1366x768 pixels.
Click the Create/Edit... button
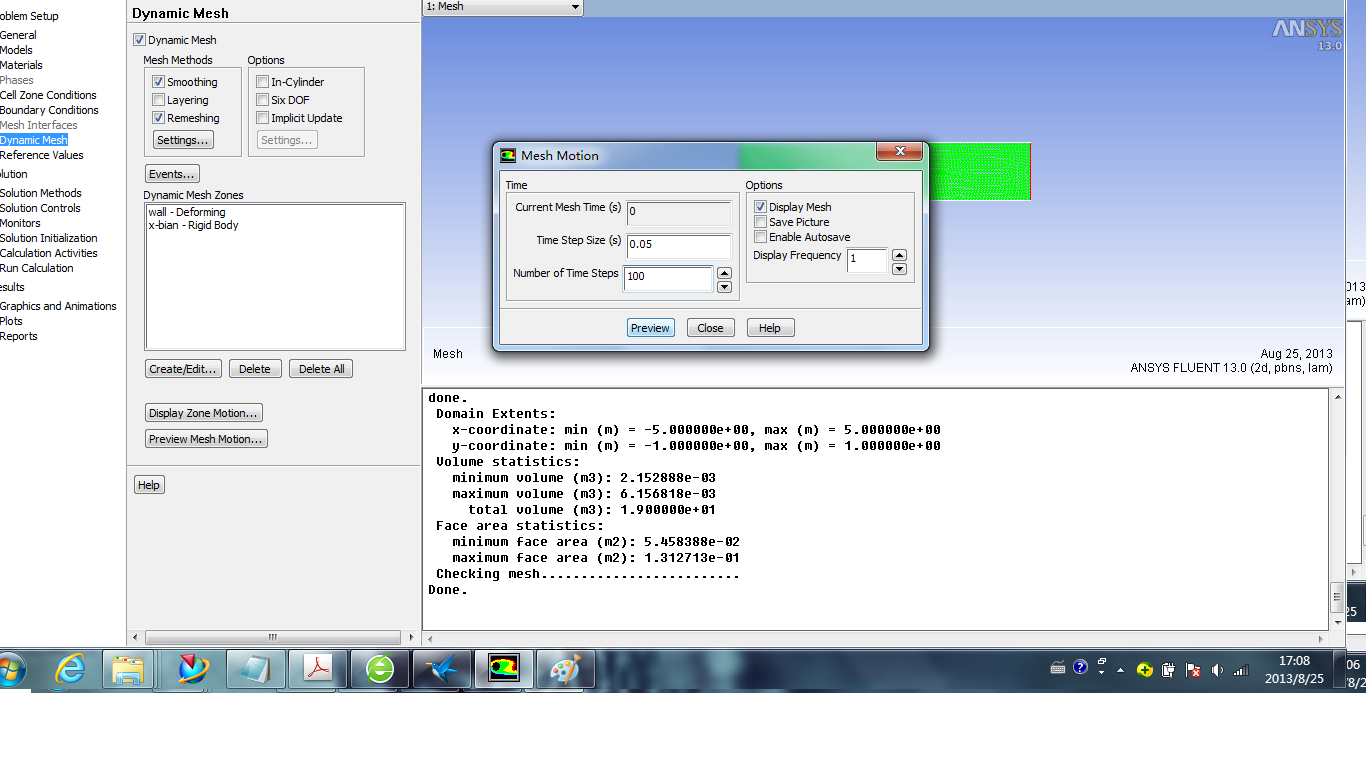[x=183, y=369]
